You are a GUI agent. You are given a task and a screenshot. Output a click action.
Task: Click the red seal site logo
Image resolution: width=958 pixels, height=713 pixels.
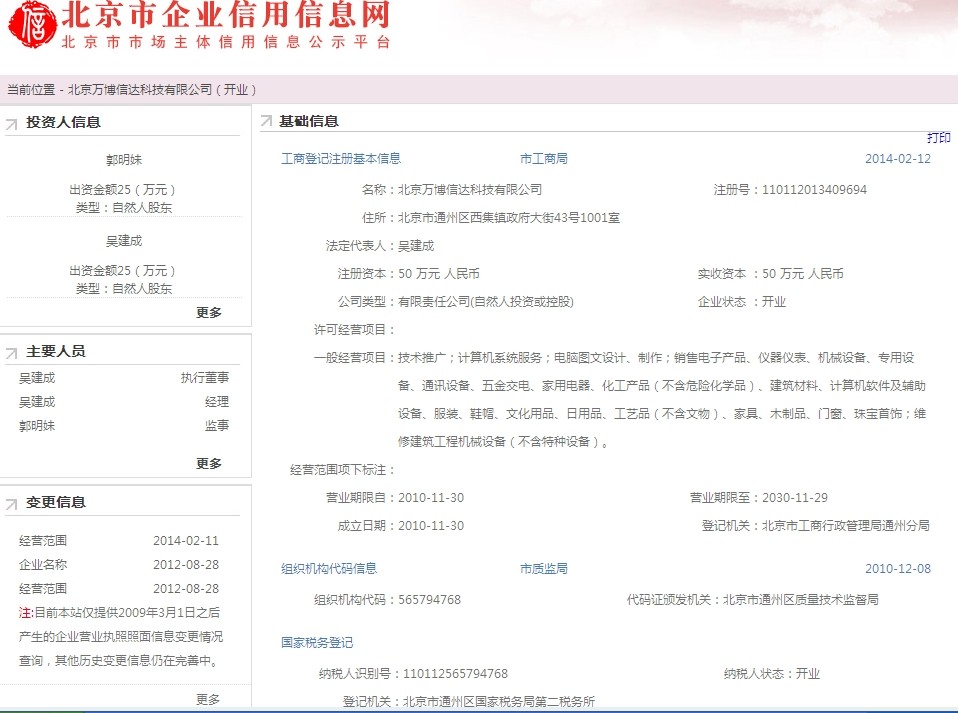click(x=30, y=25)
